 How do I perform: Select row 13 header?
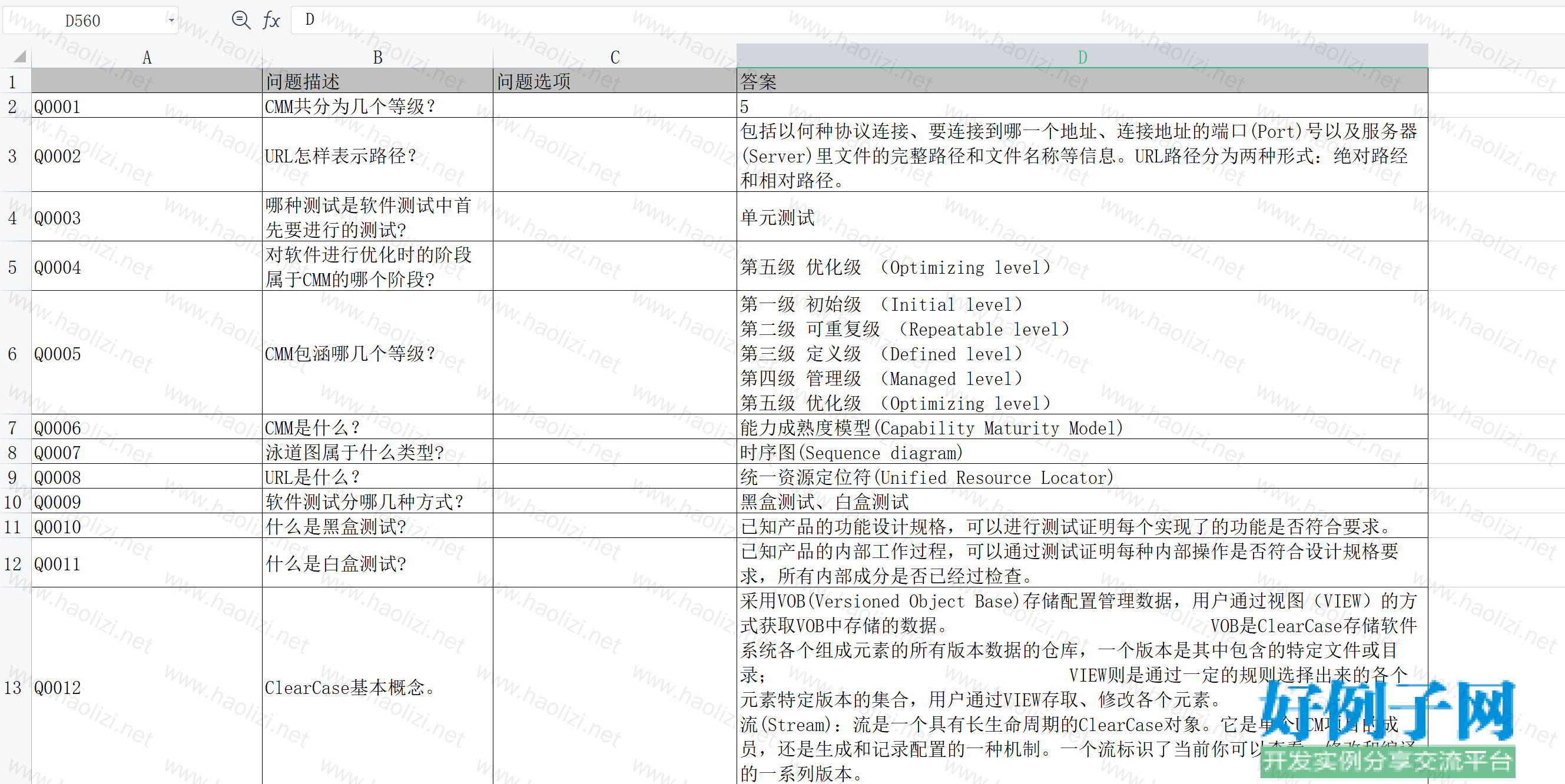pyautogui.click(x=12, y=687)
